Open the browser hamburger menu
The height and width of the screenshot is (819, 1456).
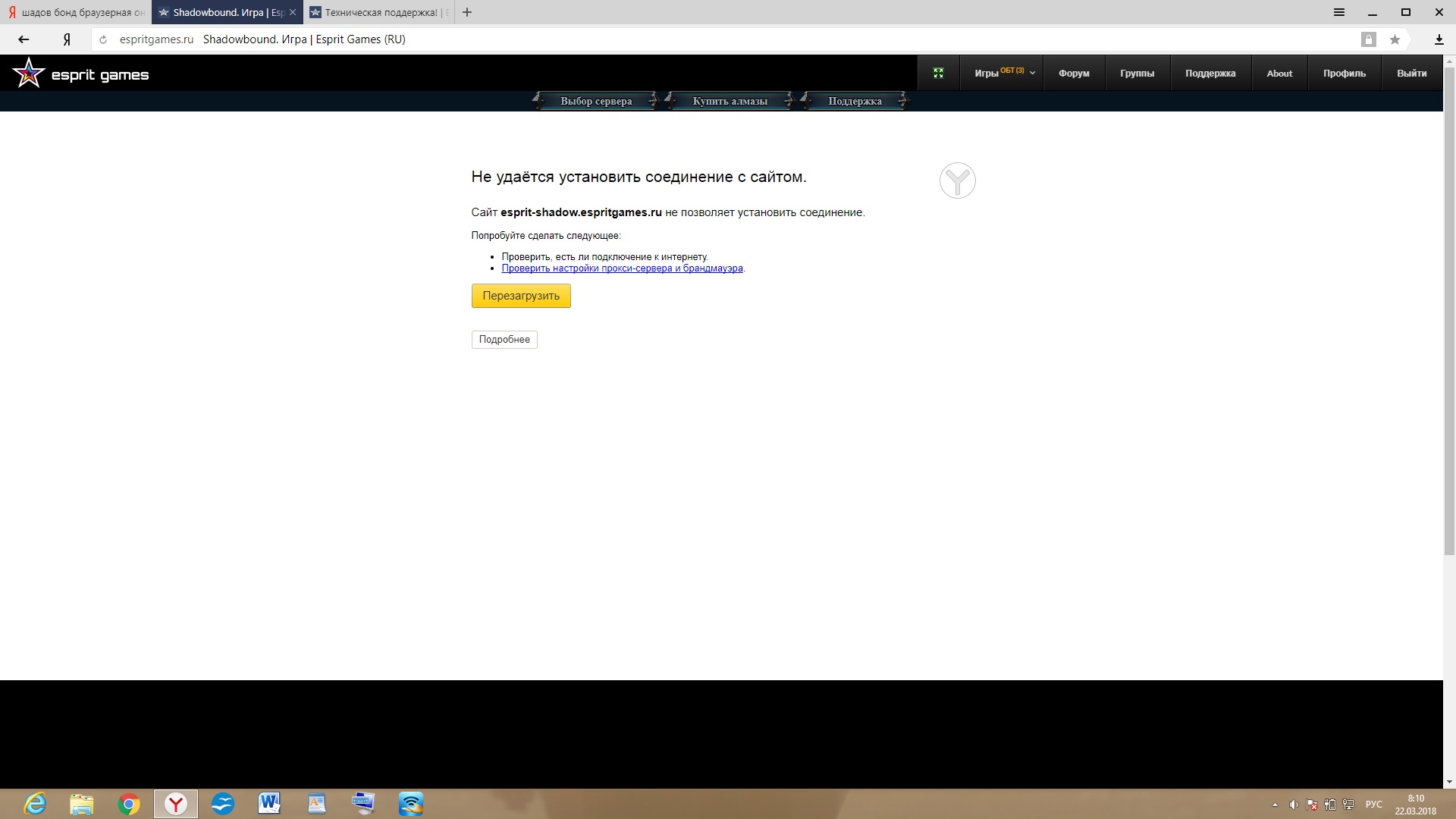(1339, 12)
